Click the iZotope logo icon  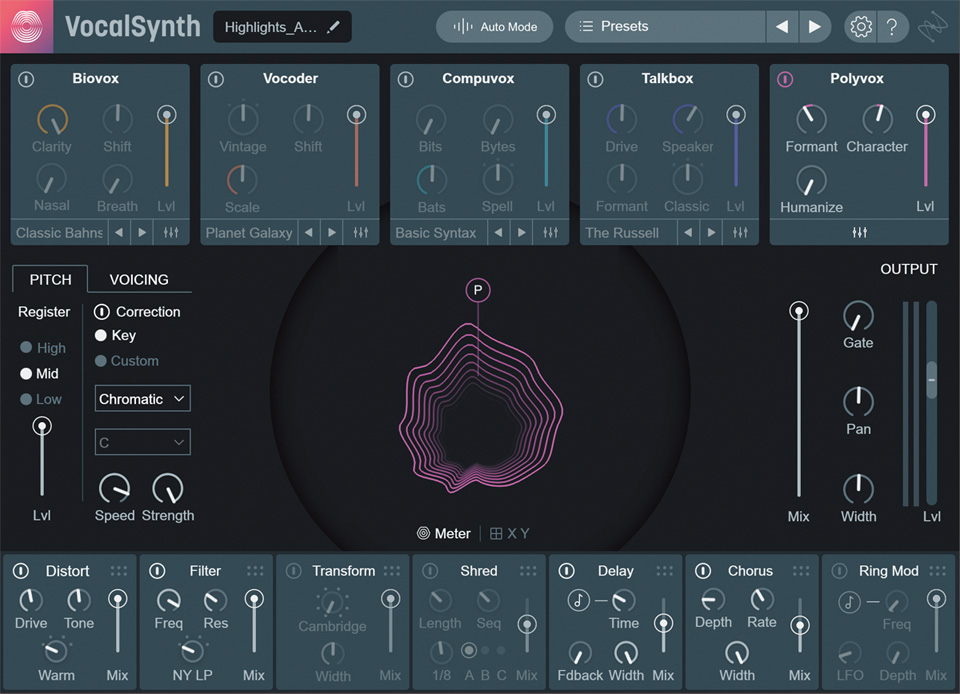pos(932,27)
